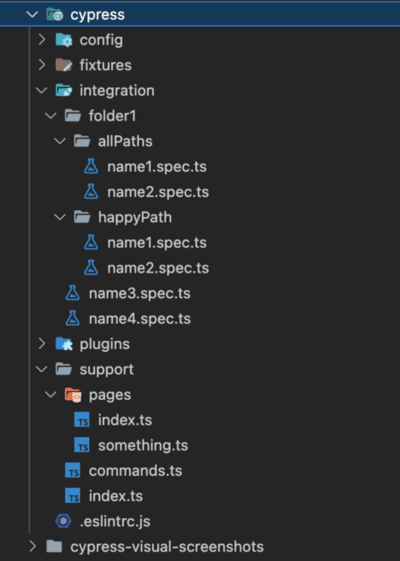400x561 pixels.
Task: Click the ESLint icon beside .eslintrc.js
Action: coord(64,521)
